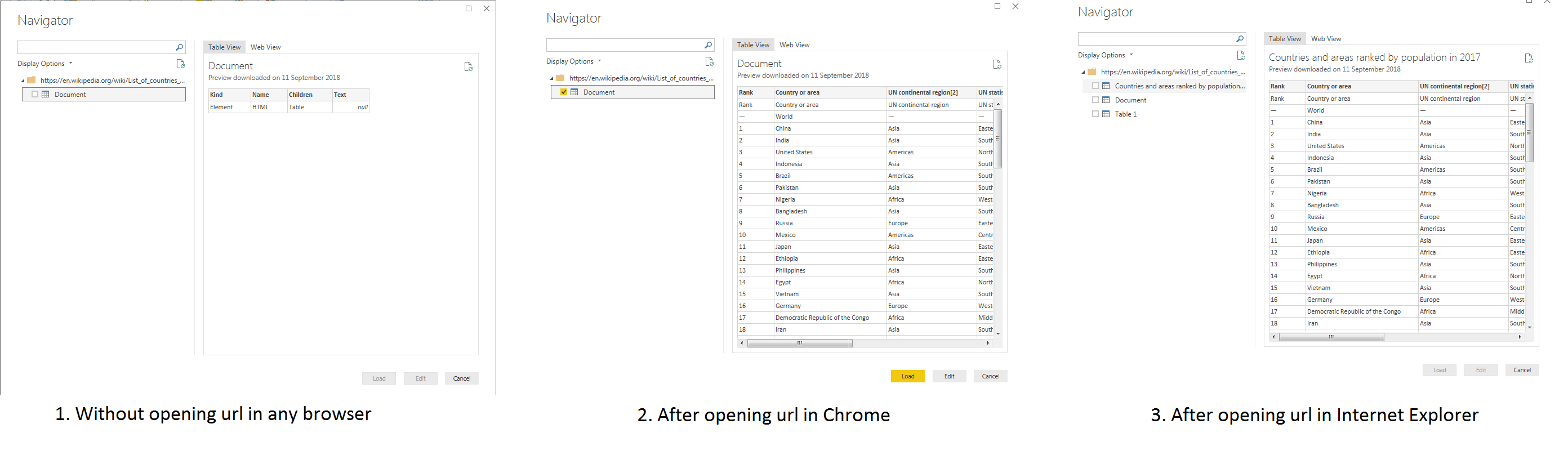Click yellow Load button in second Navigator
The height and width of the screenshot is (464, 1568).
tap(907, 376)
